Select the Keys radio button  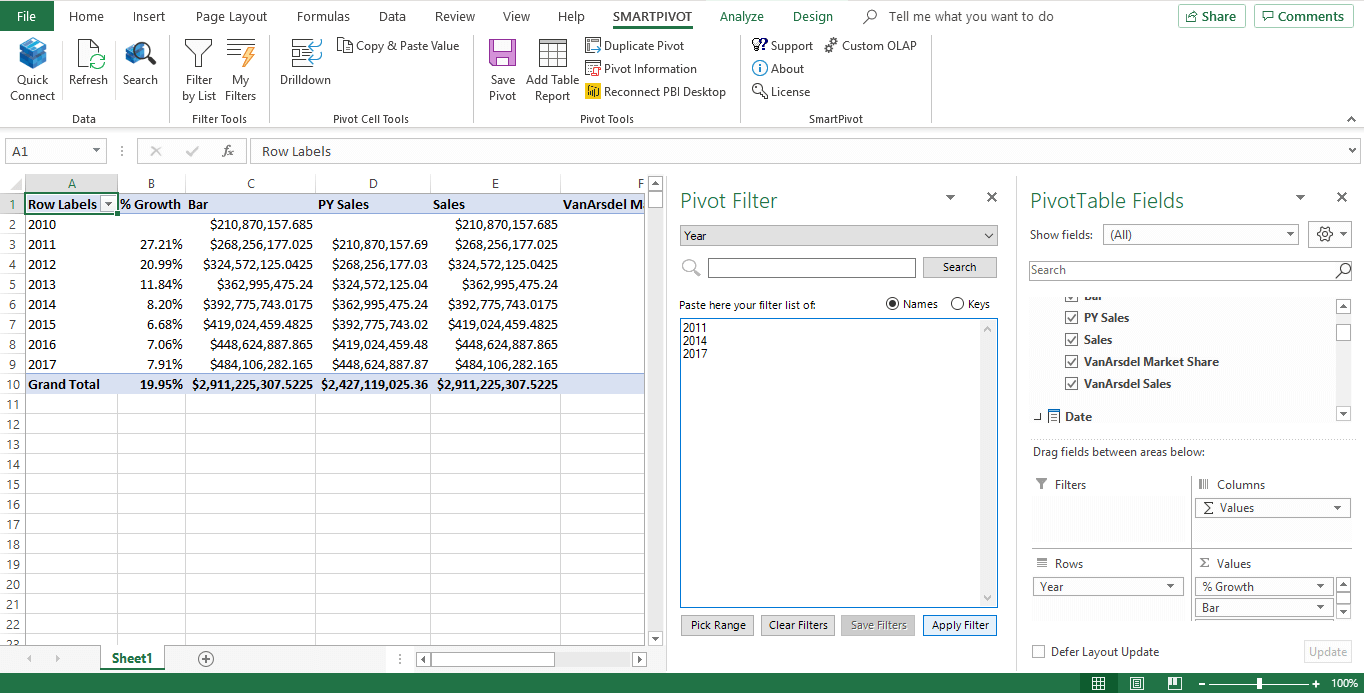pyautogui.click(x=958, y=304)
